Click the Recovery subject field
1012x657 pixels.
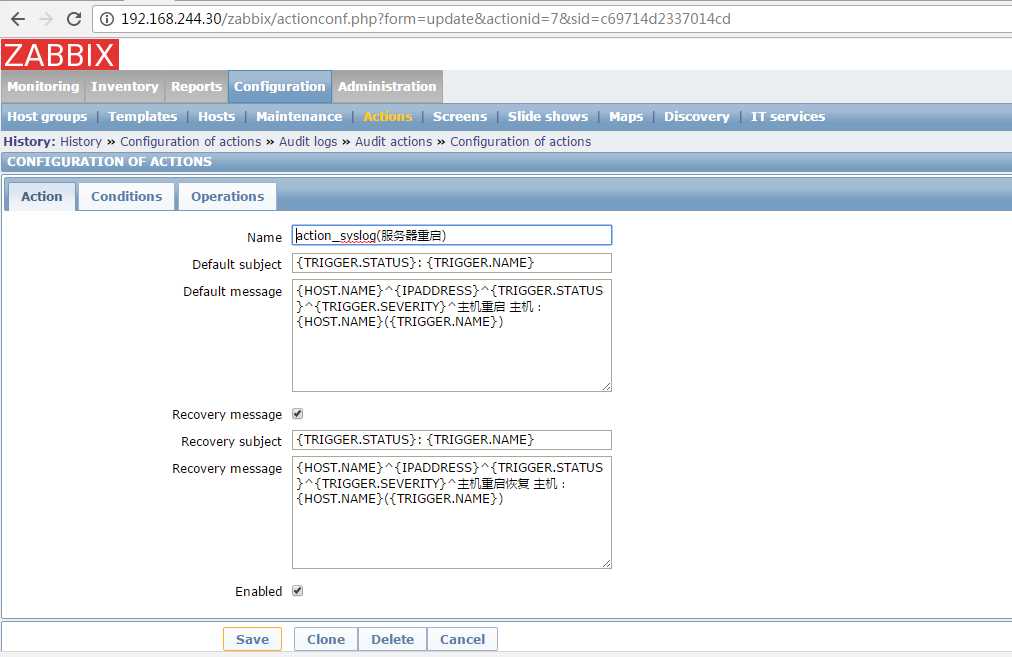[452, 440]
